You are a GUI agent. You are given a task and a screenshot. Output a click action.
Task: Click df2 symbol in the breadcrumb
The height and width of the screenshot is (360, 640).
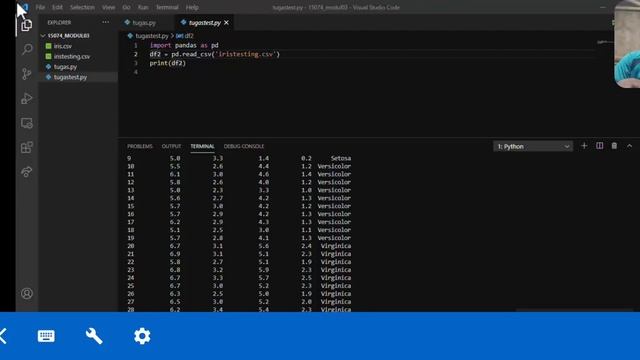185,36
